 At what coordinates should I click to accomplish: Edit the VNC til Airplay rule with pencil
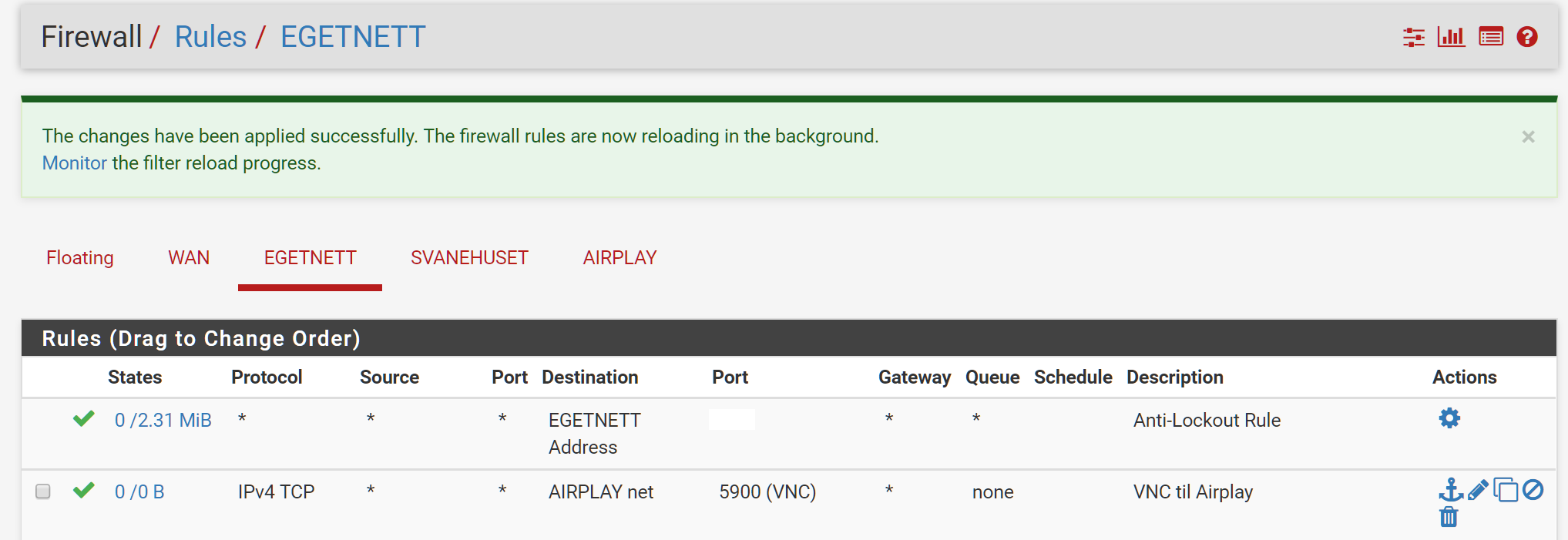pos(1478,490)
